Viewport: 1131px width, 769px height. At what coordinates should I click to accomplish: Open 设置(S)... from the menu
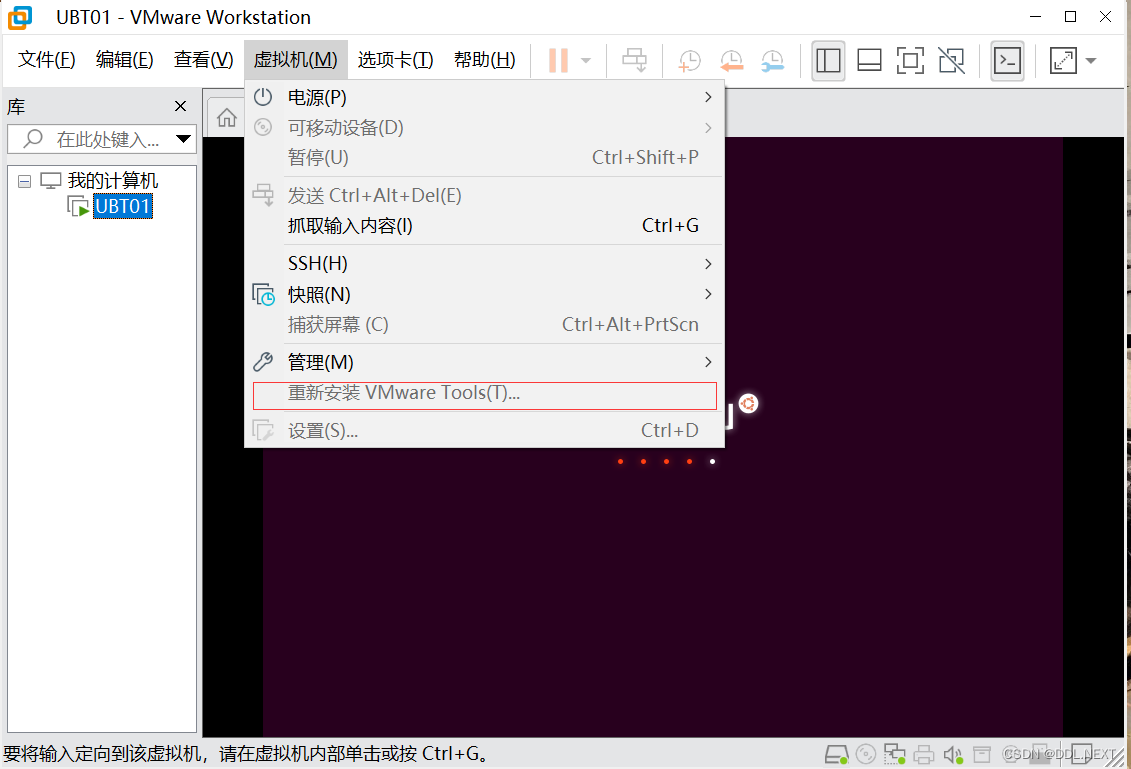[x=484, y=431]
